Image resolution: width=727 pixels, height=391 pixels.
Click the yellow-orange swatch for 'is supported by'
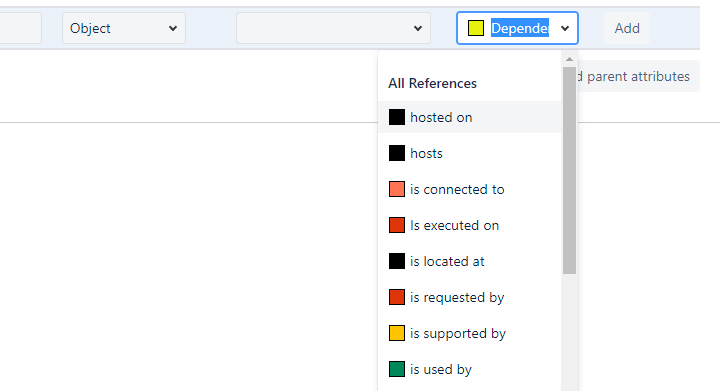click(x=397, y=333)
